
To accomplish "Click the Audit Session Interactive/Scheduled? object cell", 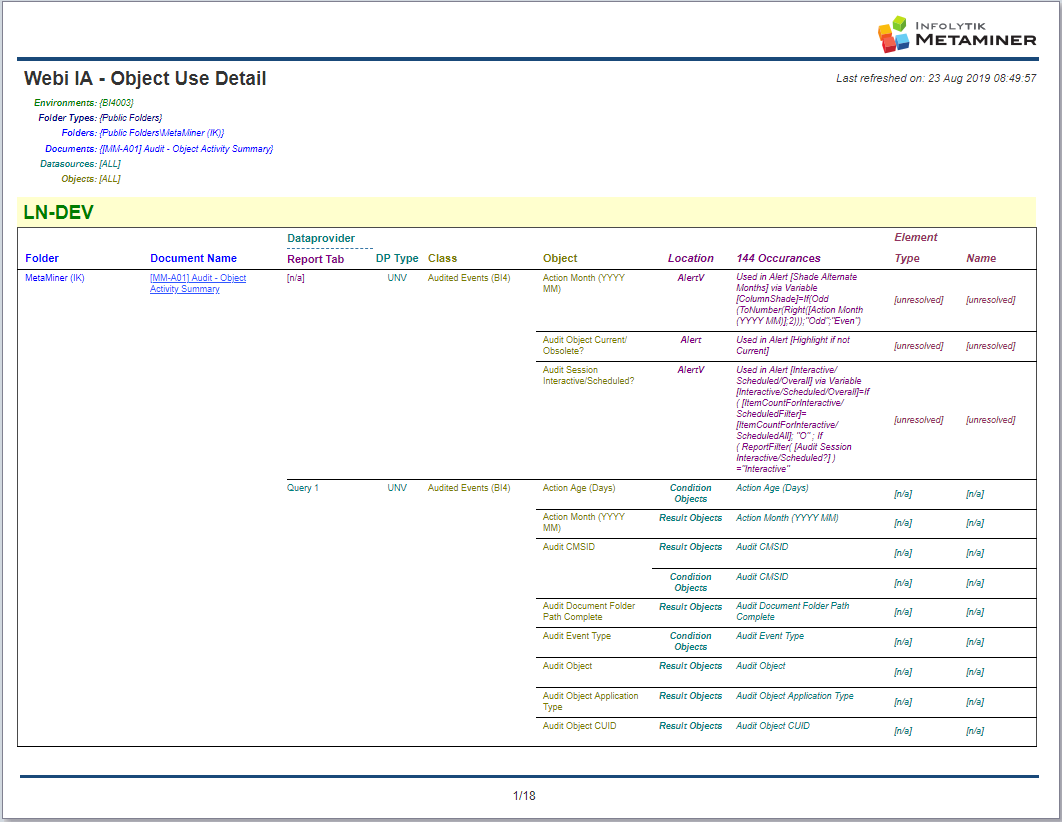I will [x=589, y=375].
